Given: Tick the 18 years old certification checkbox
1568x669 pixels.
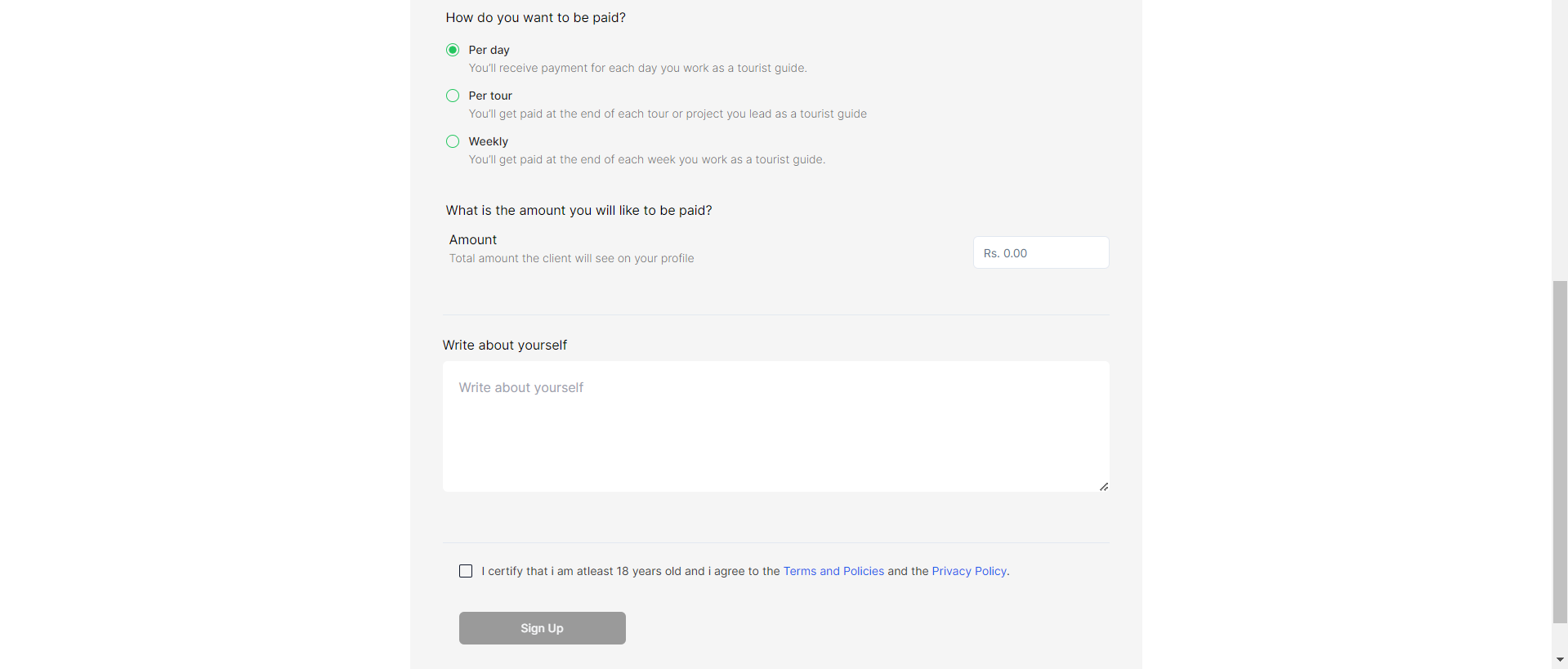Looking at the screenshot, I should pyautogui.click(x=466, y=571).
